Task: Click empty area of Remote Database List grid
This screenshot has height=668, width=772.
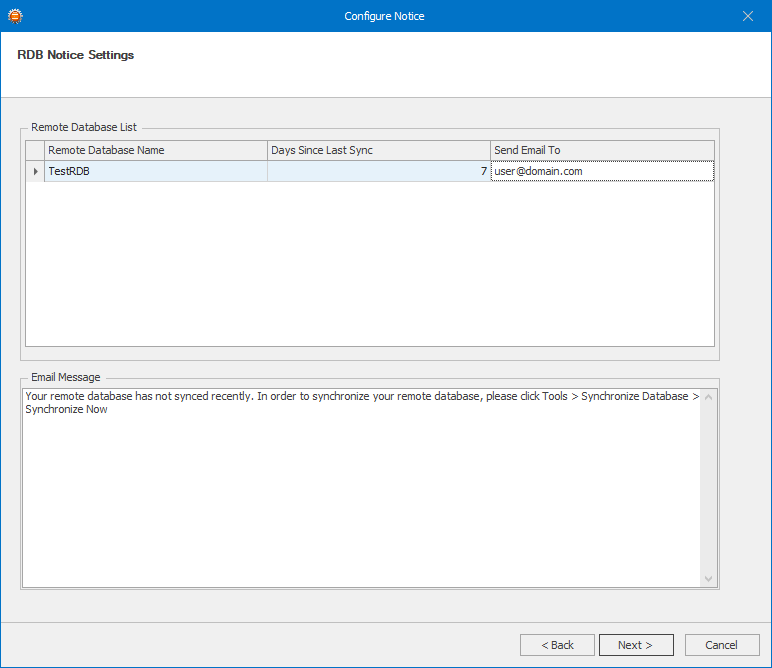Action: point(370,264)
